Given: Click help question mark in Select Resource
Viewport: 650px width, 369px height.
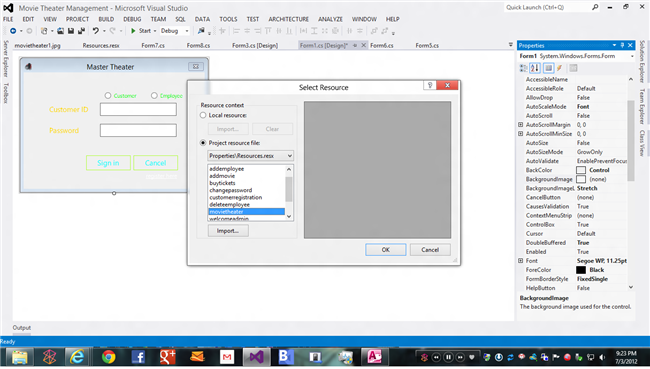Looking at the screenshot, I should [x=430, y=85].
